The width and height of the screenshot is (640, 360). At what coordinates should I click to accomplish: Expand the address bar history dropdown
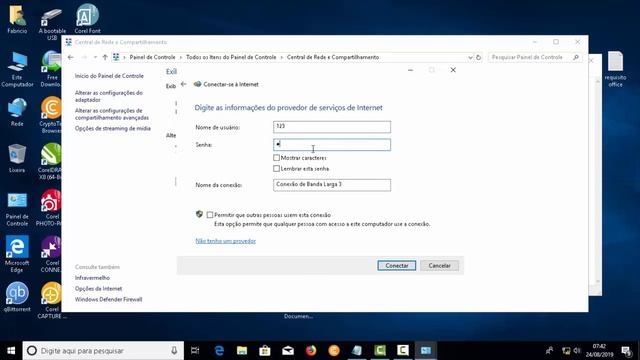click(470, 57)
